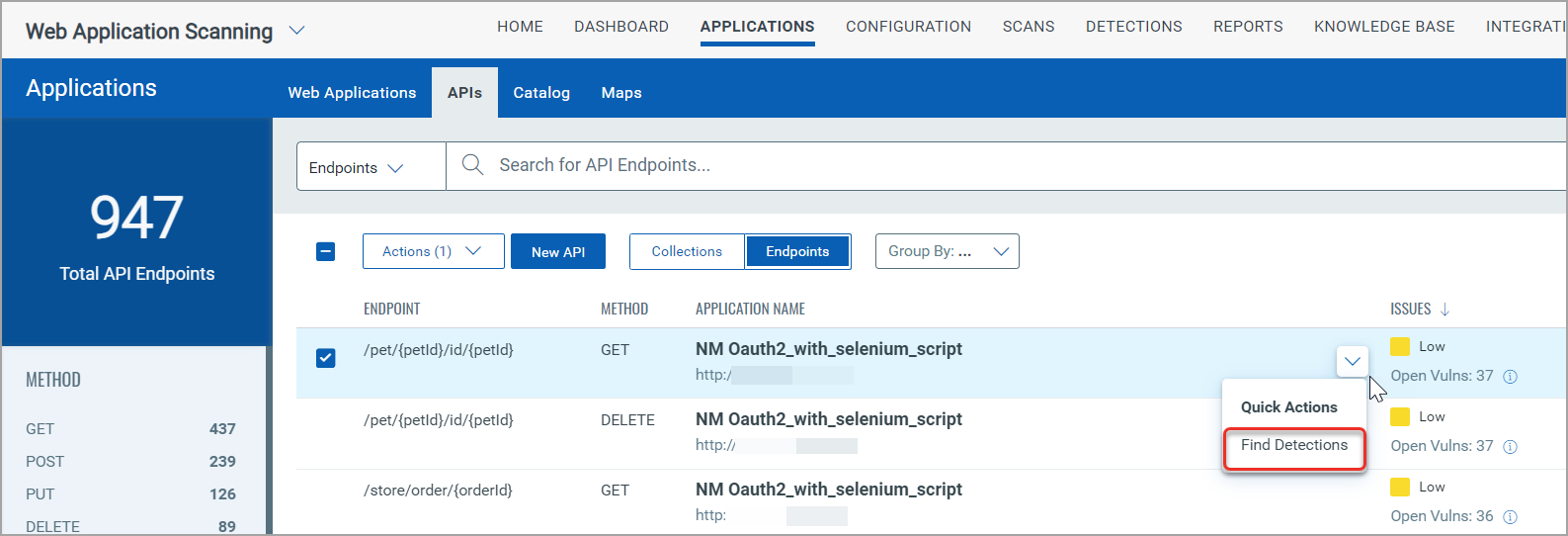This screenshot has height=536, width=1568.
Task: Switch to the Maps tab
Action: tap(621, 93)
